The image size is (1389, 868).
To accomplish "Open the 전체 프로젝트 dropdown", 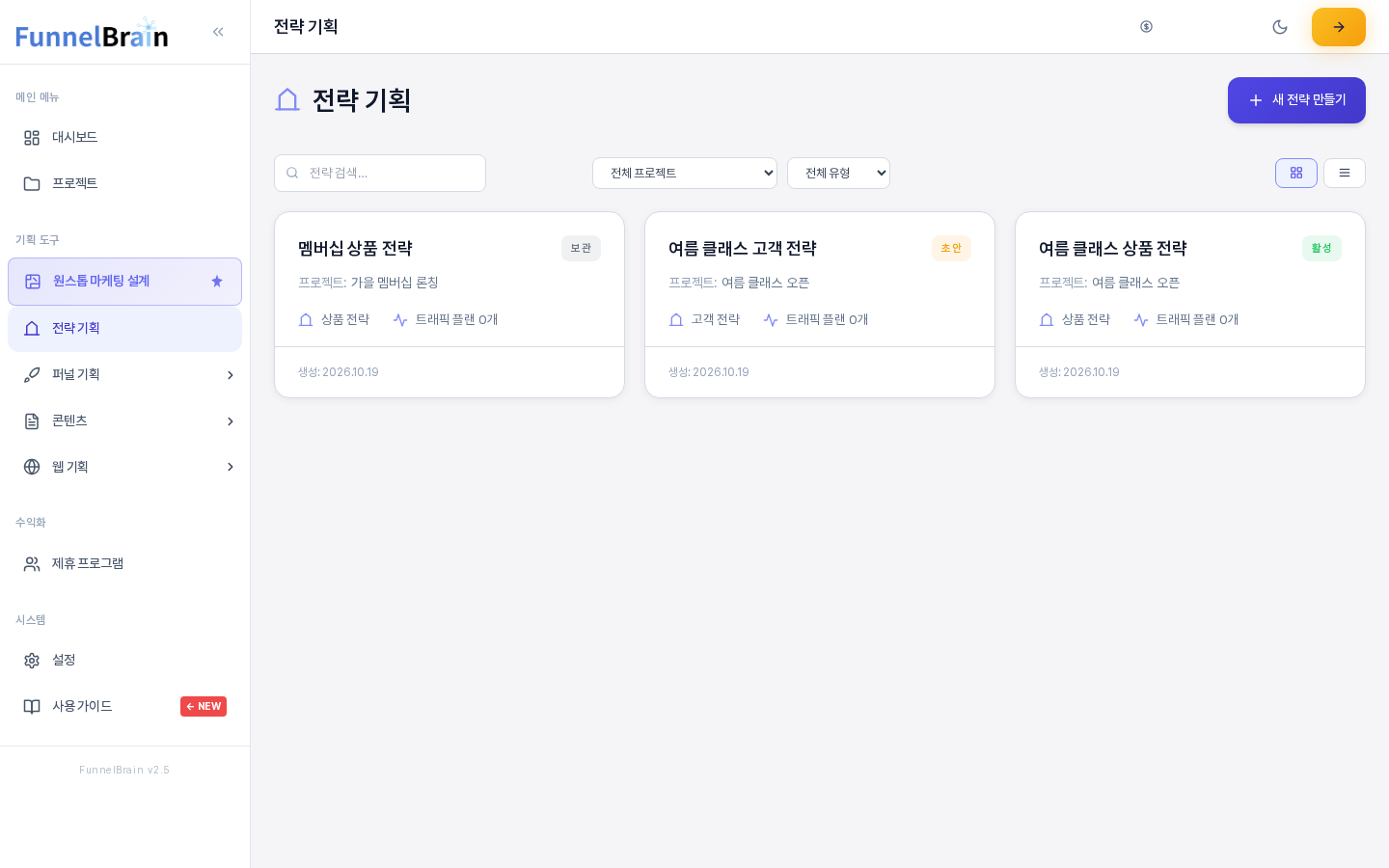I will (x=685, y=174).
